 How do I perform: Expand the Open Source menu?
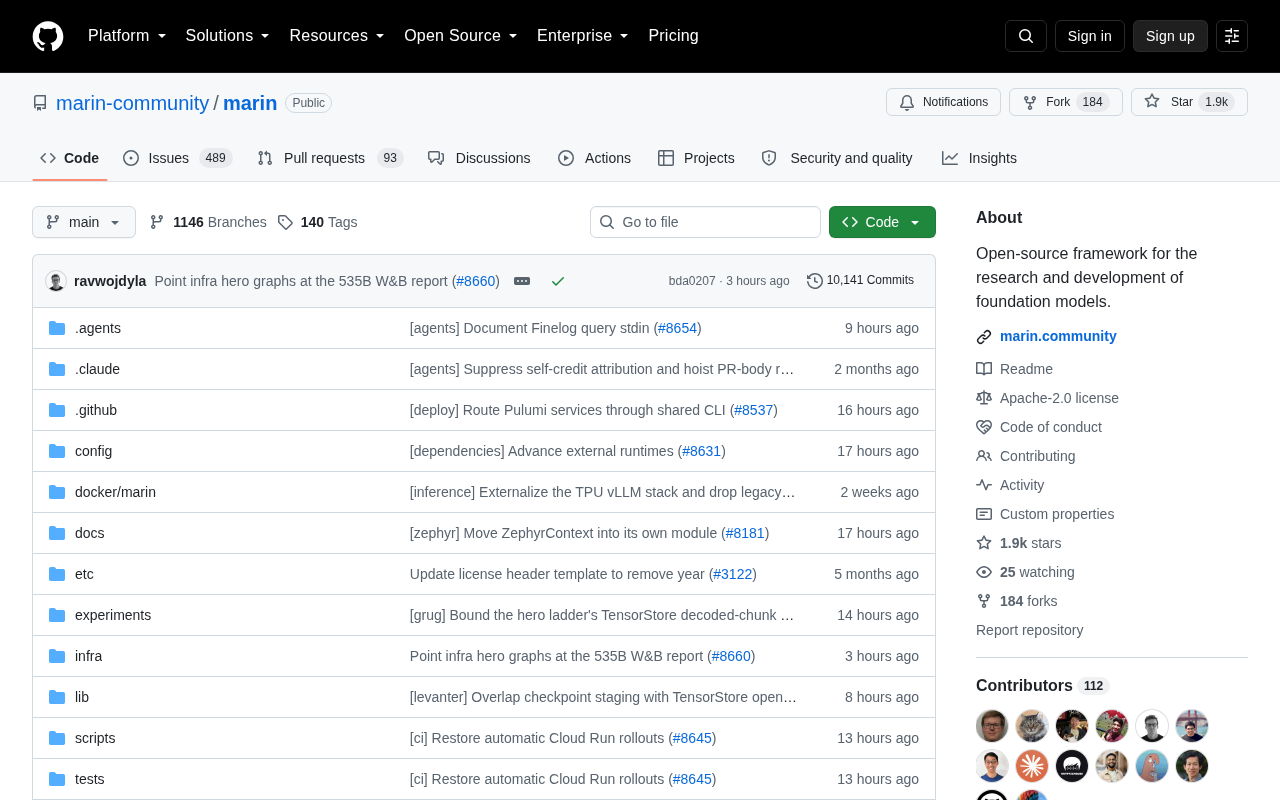(x=461, y=36)
